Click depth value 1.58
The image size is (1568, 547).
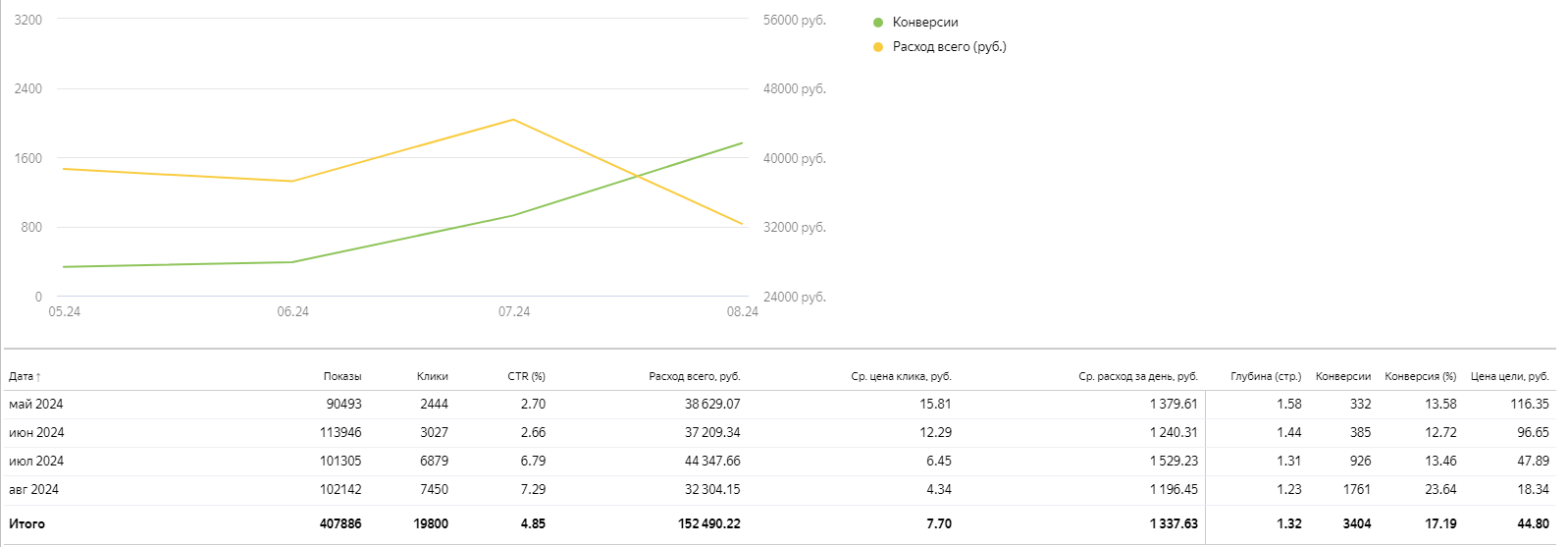click(x=1289, y=404)
